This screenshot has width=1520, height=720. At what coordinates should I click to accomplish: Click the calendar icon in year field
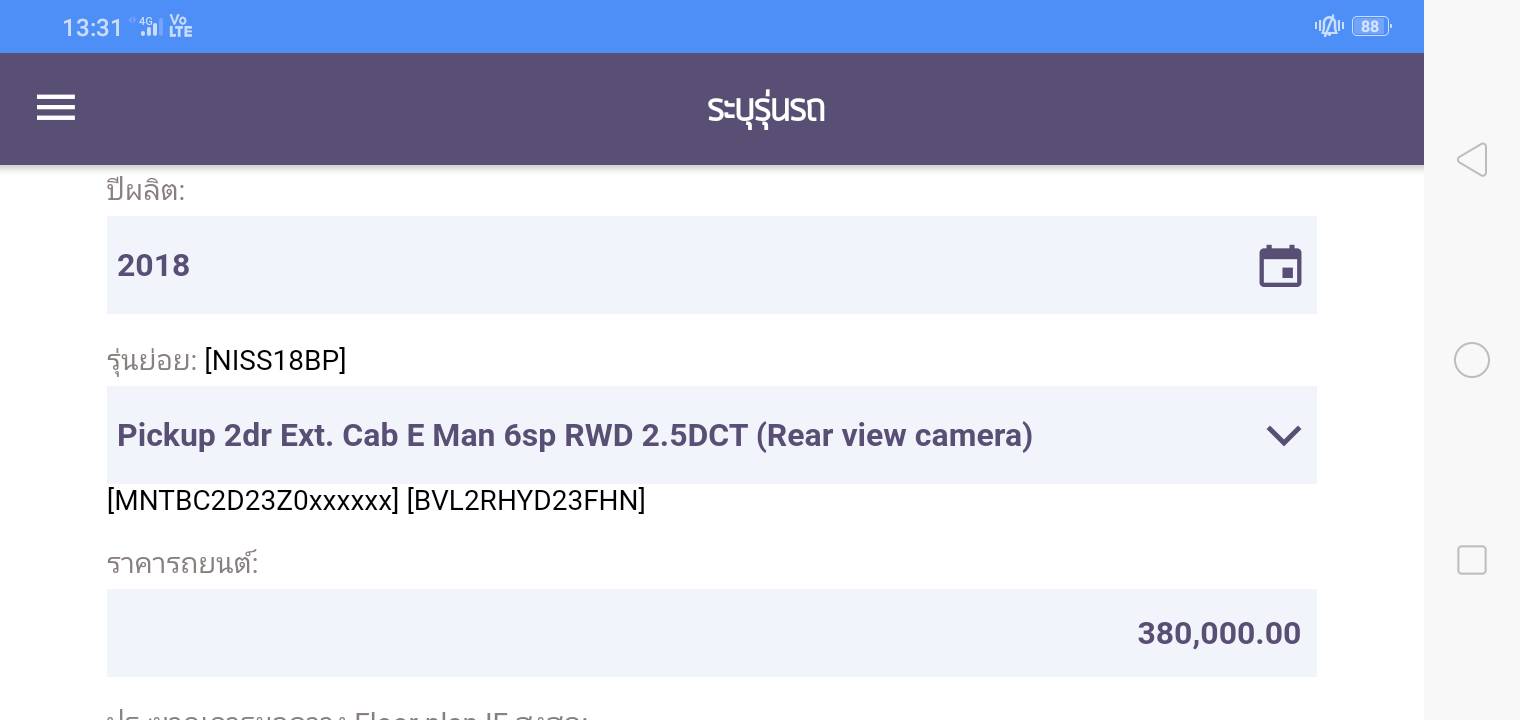tap(1280, 266)
